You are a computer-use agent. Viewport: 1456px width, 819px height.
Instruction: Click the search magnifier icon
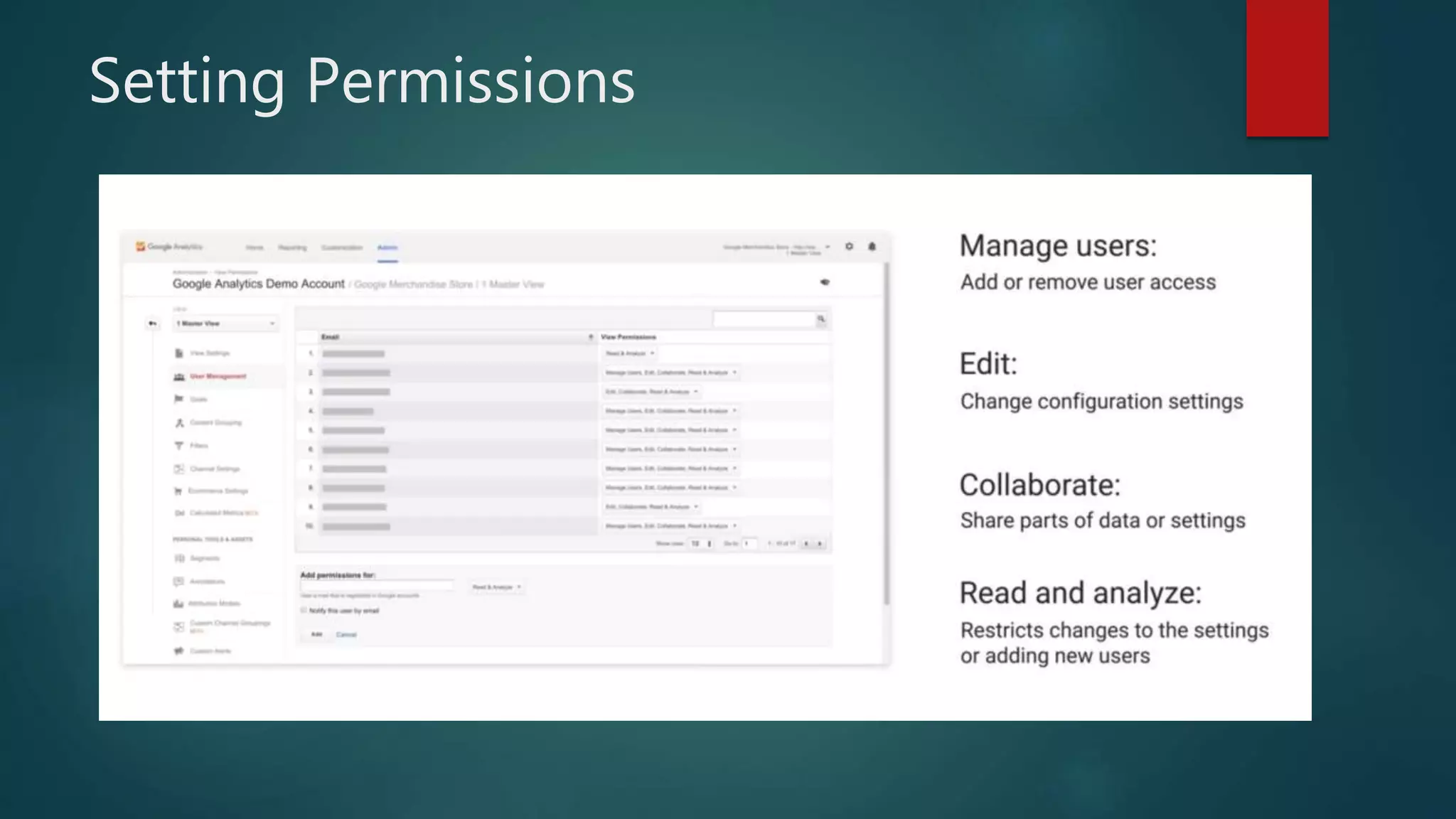pos(821,319)
